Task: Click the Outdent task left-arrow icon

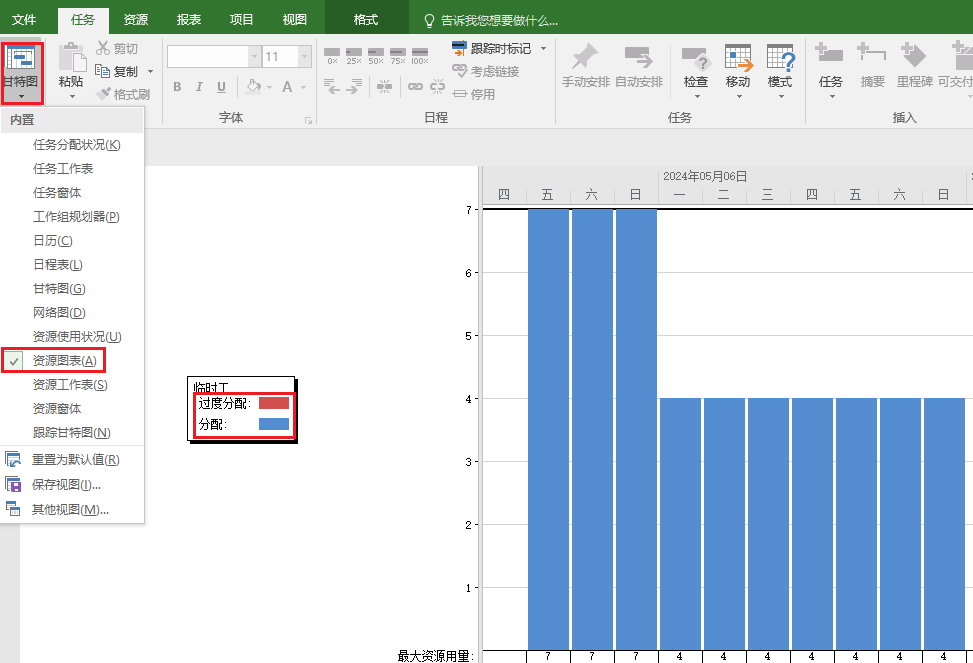Action: [x=332, y=86]
